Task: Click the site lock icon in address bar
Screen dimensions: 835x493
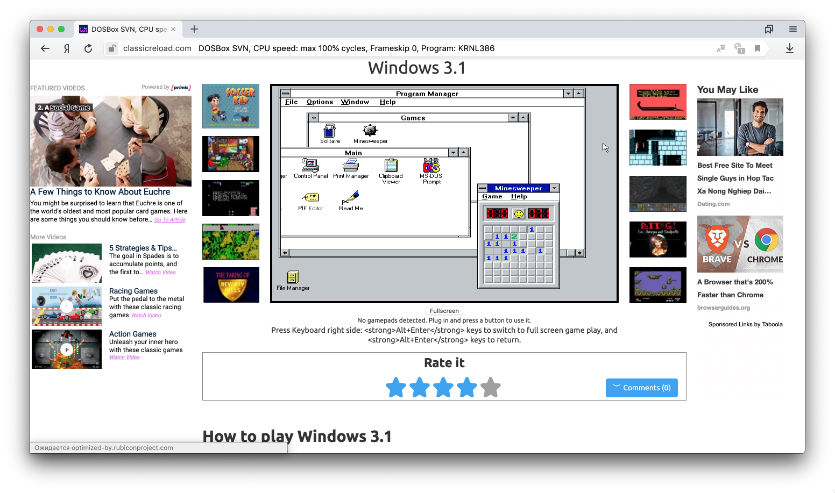Action: click(x=111, y=48)
